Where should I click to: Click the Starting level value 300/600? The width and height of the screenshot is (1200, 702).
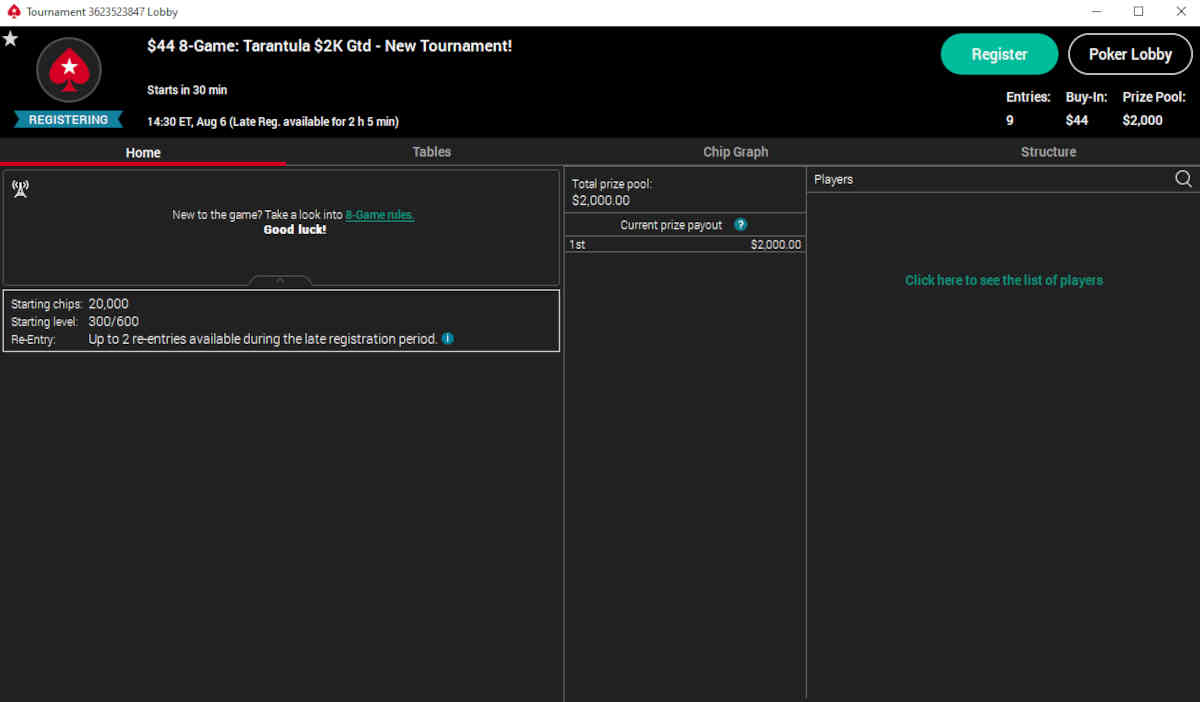pos(114,322)
